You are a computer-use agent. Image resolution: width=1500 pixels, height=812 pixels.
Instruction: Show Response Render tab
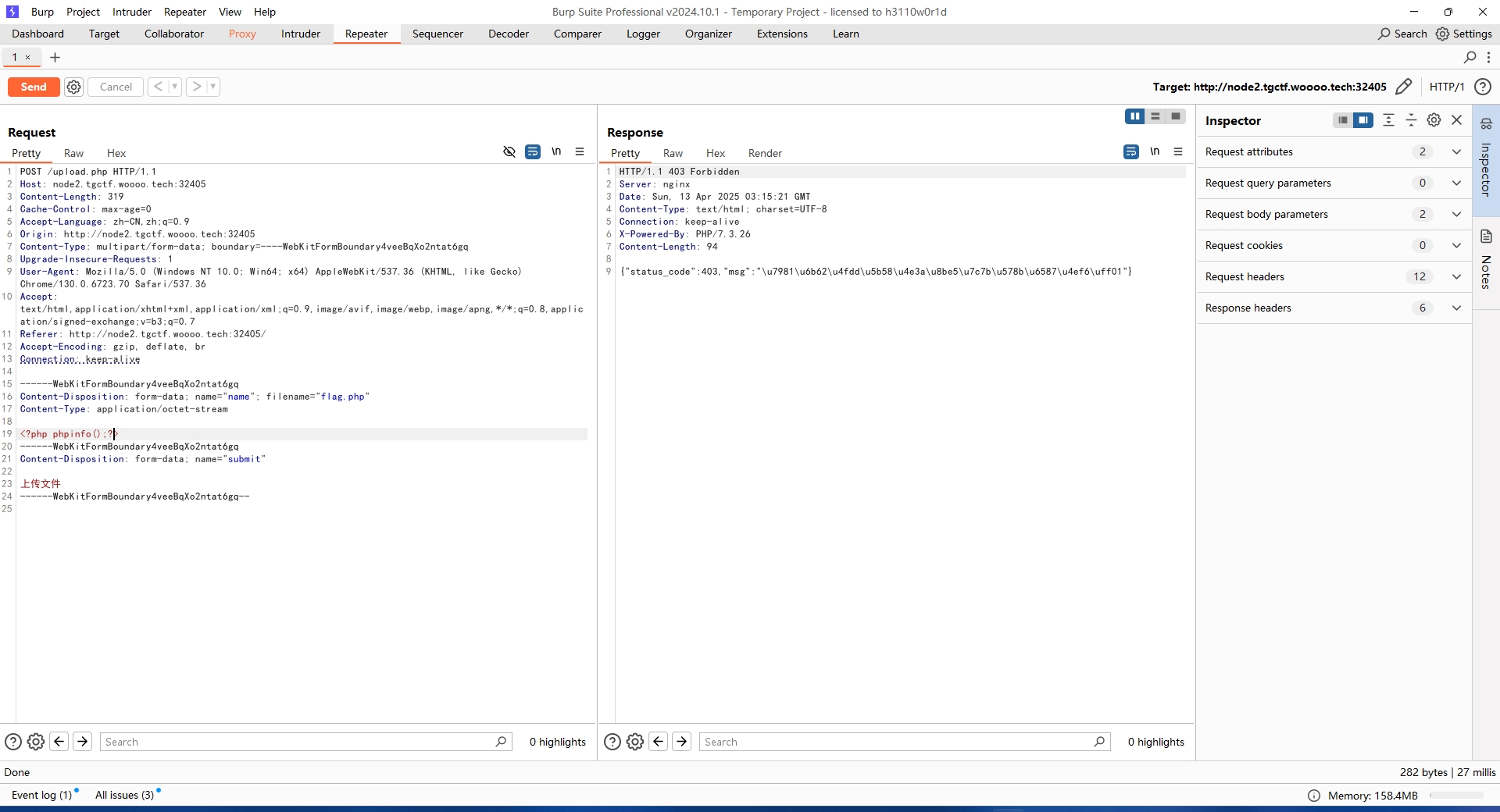point(765,153)
